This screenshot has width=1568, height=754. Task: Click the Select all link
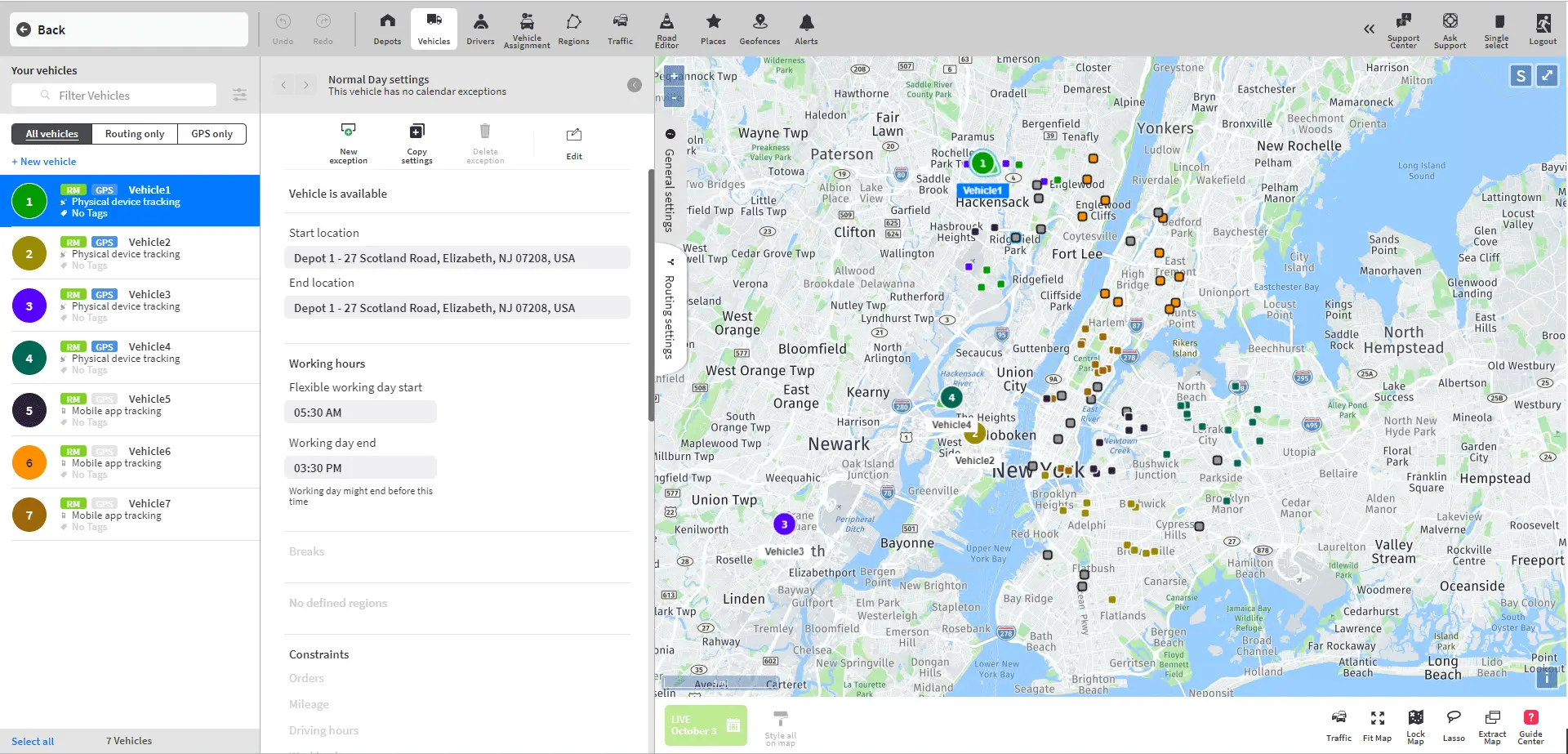[x=32, y=741]
